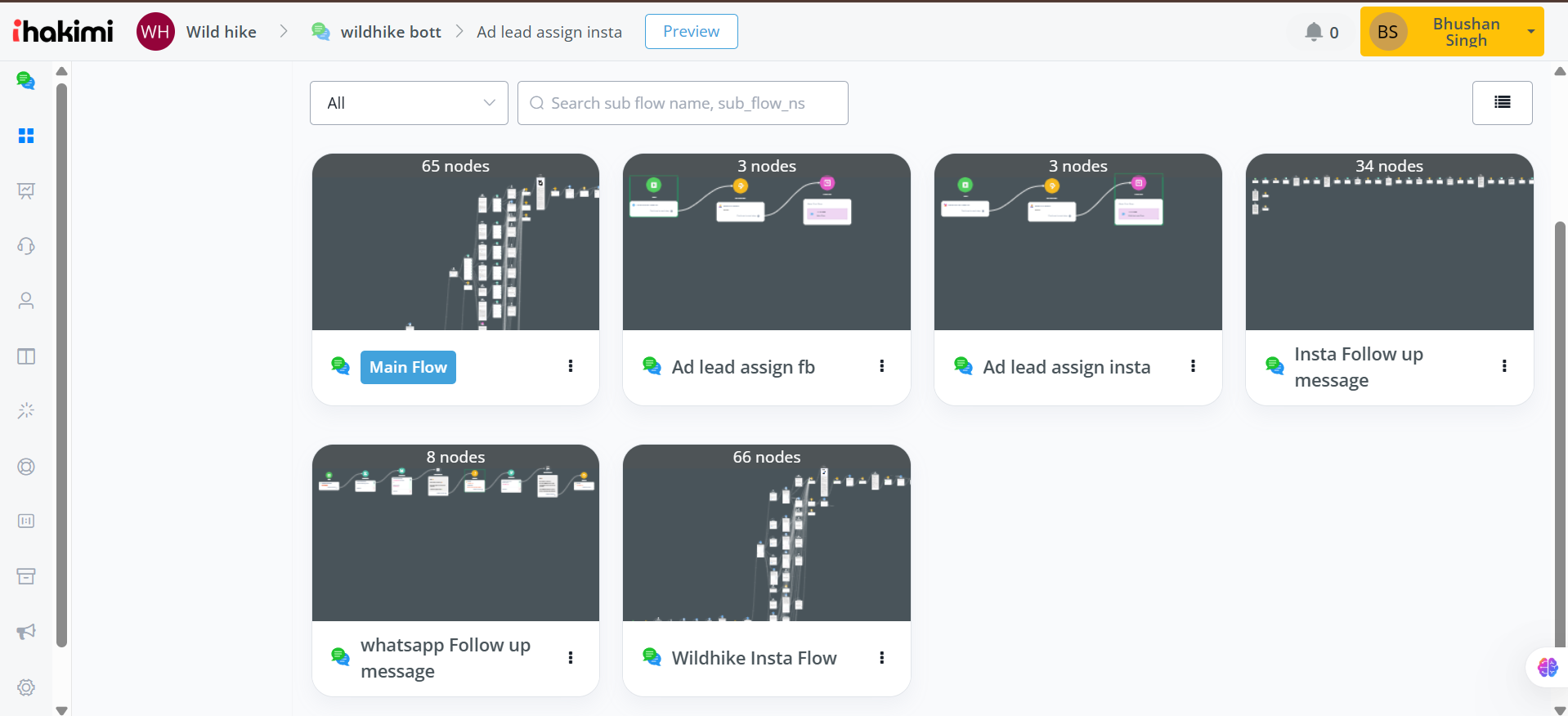1568x716 pixels.
Task: Open the counter panel icon in sidebar
Action: [x=26, y=521]
